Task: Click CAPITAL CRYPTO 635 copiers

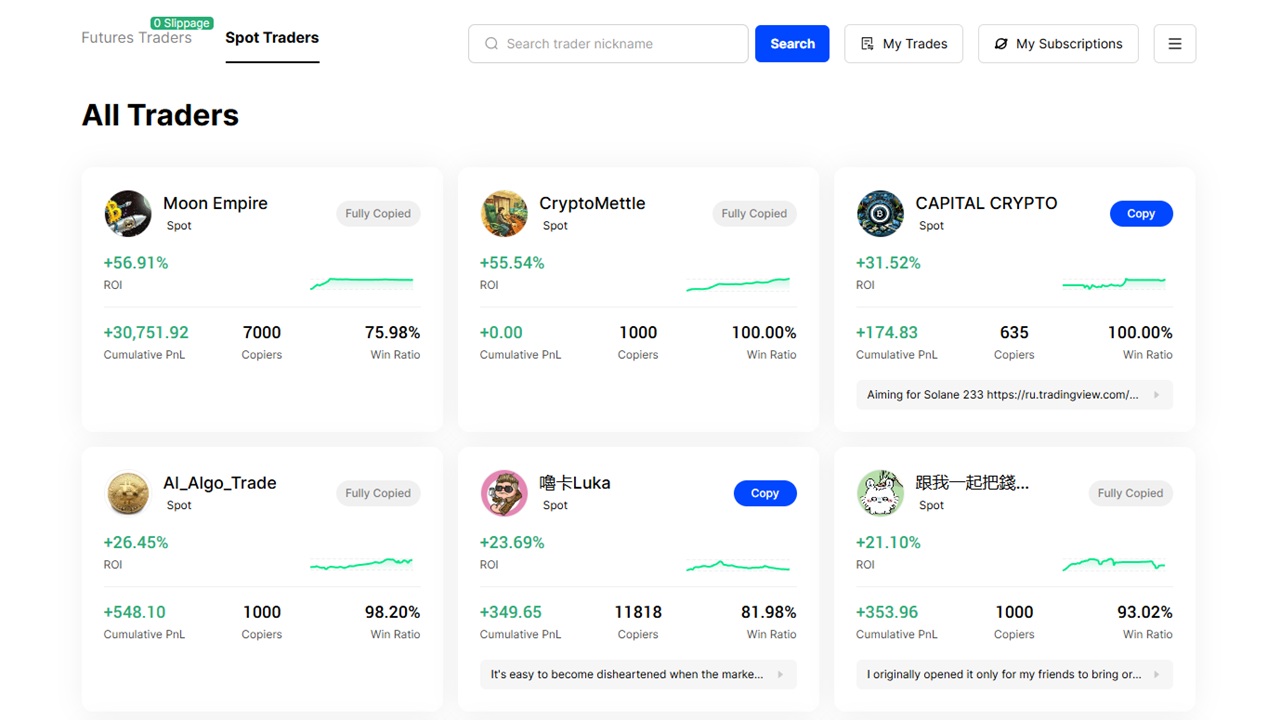Action: point(1014,333)
